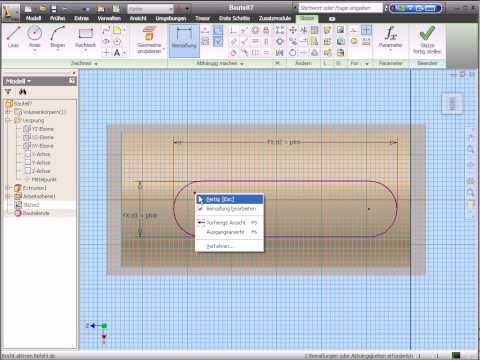Click the spline tool icon next to Rechteck
The image size is (480, 360).
(106, 30)
